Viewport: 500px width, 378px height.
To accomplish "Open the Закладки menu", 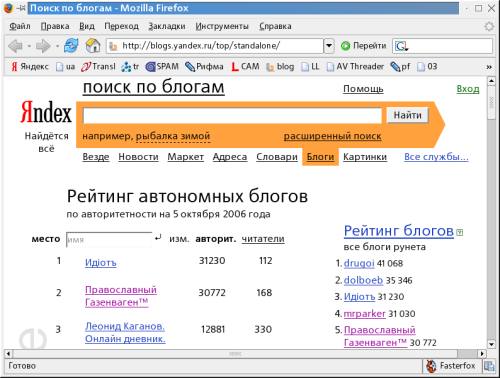I will coord(167,26).
